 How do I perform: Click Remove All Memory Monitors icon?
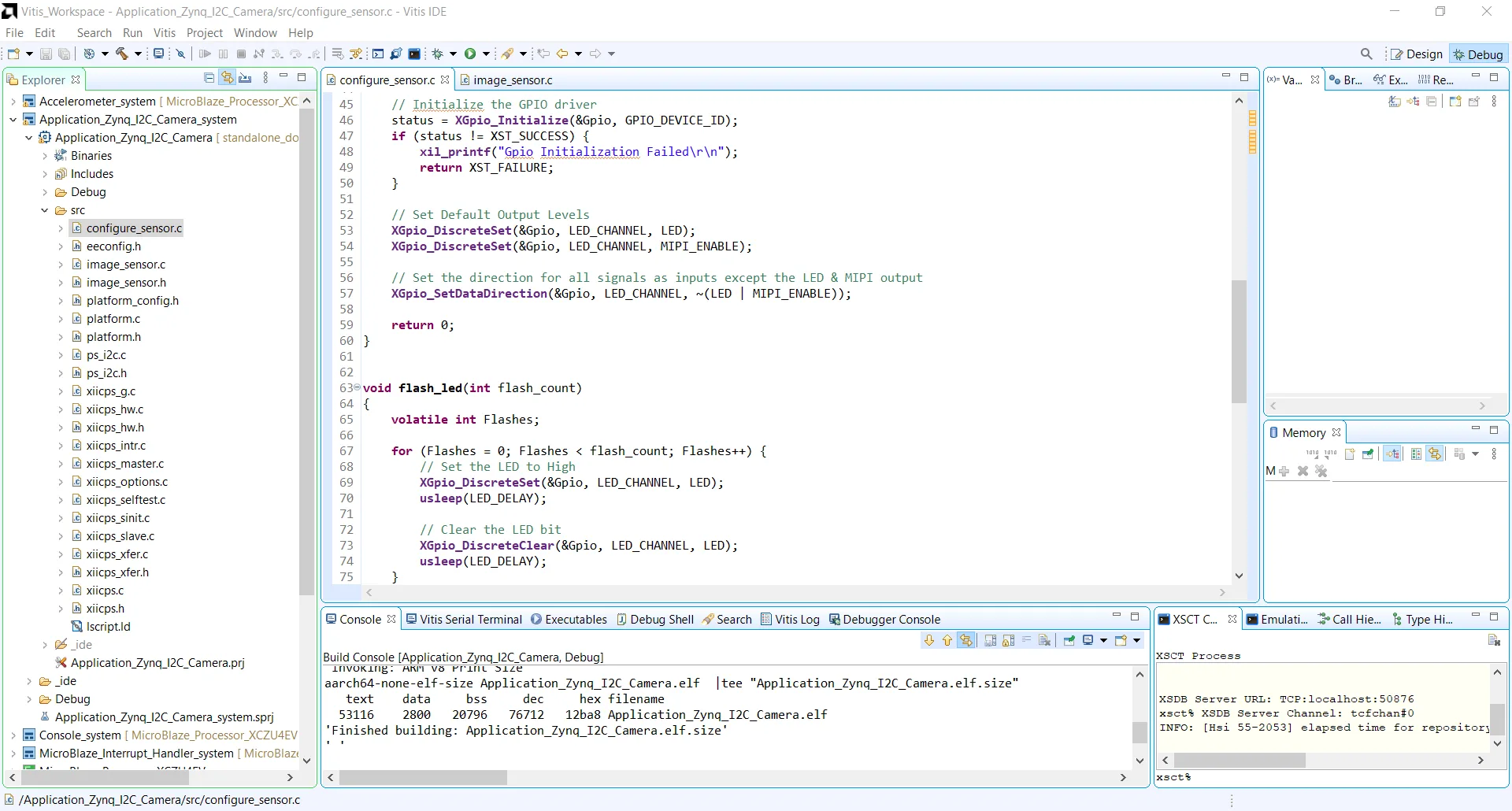tap(1321, 471)
